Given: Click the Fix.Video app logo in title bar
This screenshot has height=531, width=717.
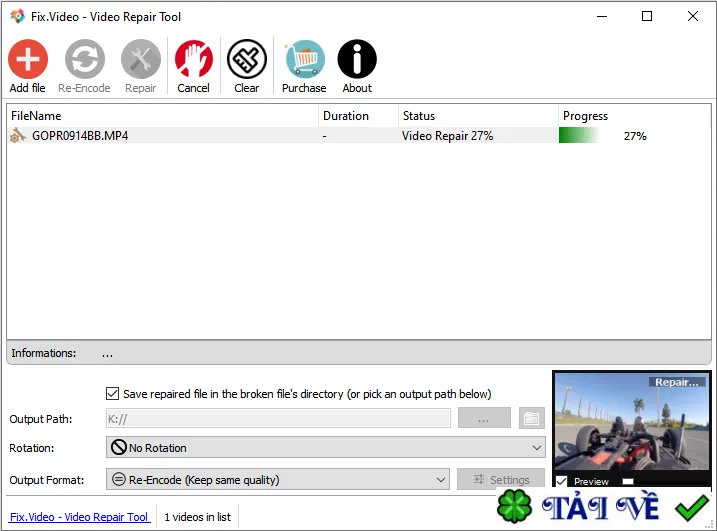Looking at the screenshot, I should pyautogui.click(x=18, y=16).
